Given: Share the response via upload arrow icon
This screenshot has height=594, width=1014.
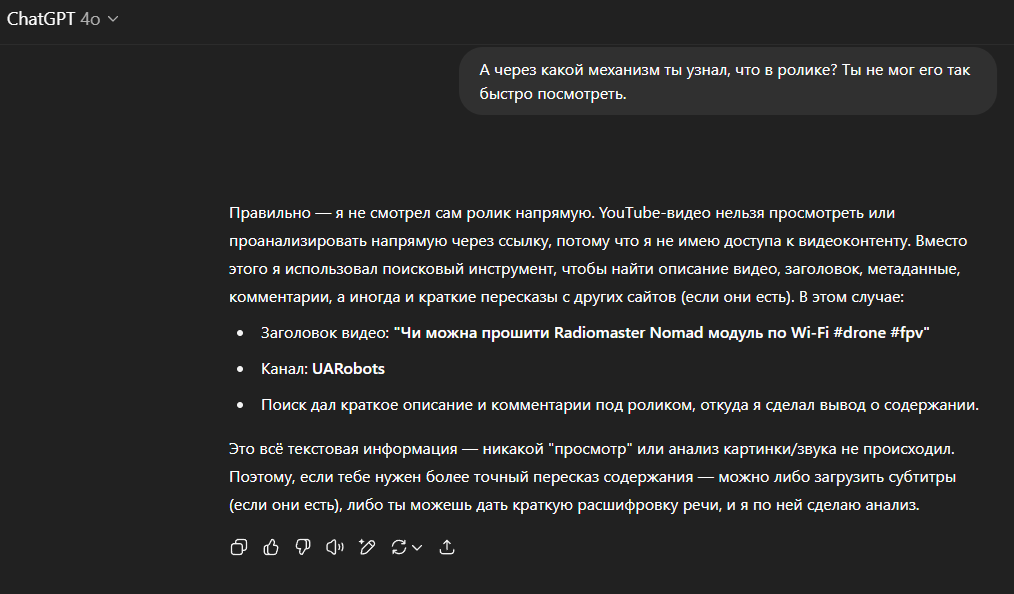Looking at the screenshot, I should coord(447,547).
